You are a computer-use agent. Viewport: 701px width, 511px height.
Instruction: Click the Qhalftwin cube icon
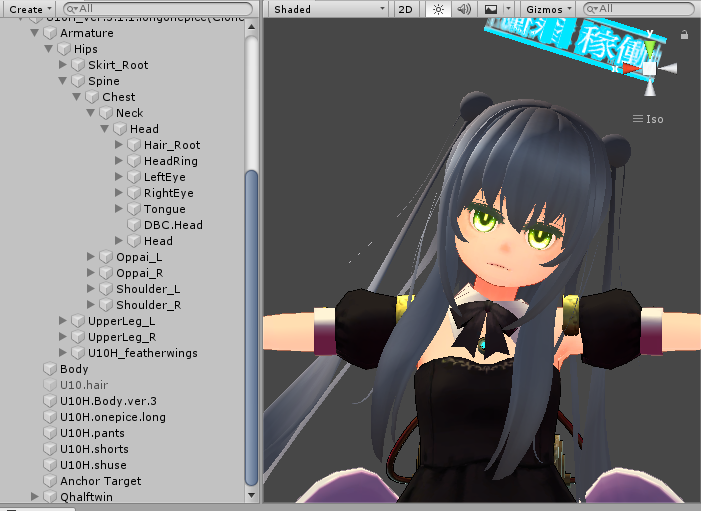coord(50,497)
